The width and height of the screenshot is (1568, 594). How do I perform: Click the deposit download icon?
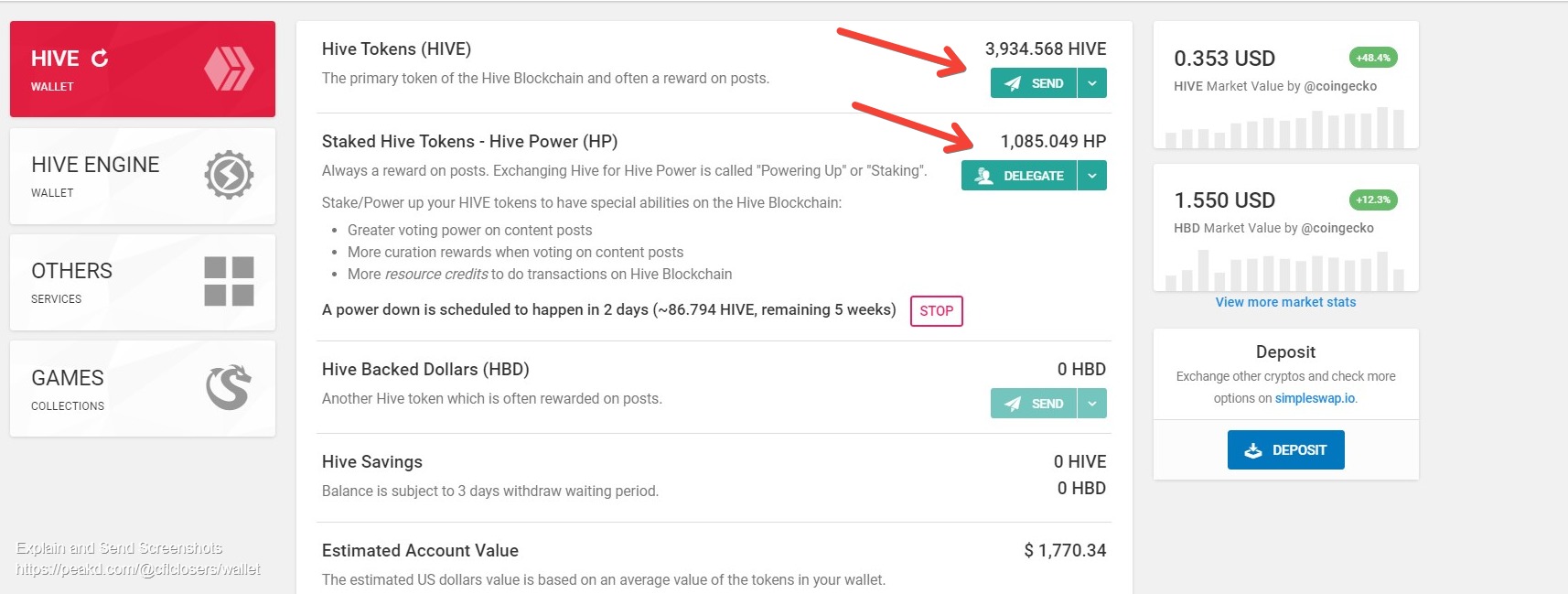click(x=1253, y=450)
